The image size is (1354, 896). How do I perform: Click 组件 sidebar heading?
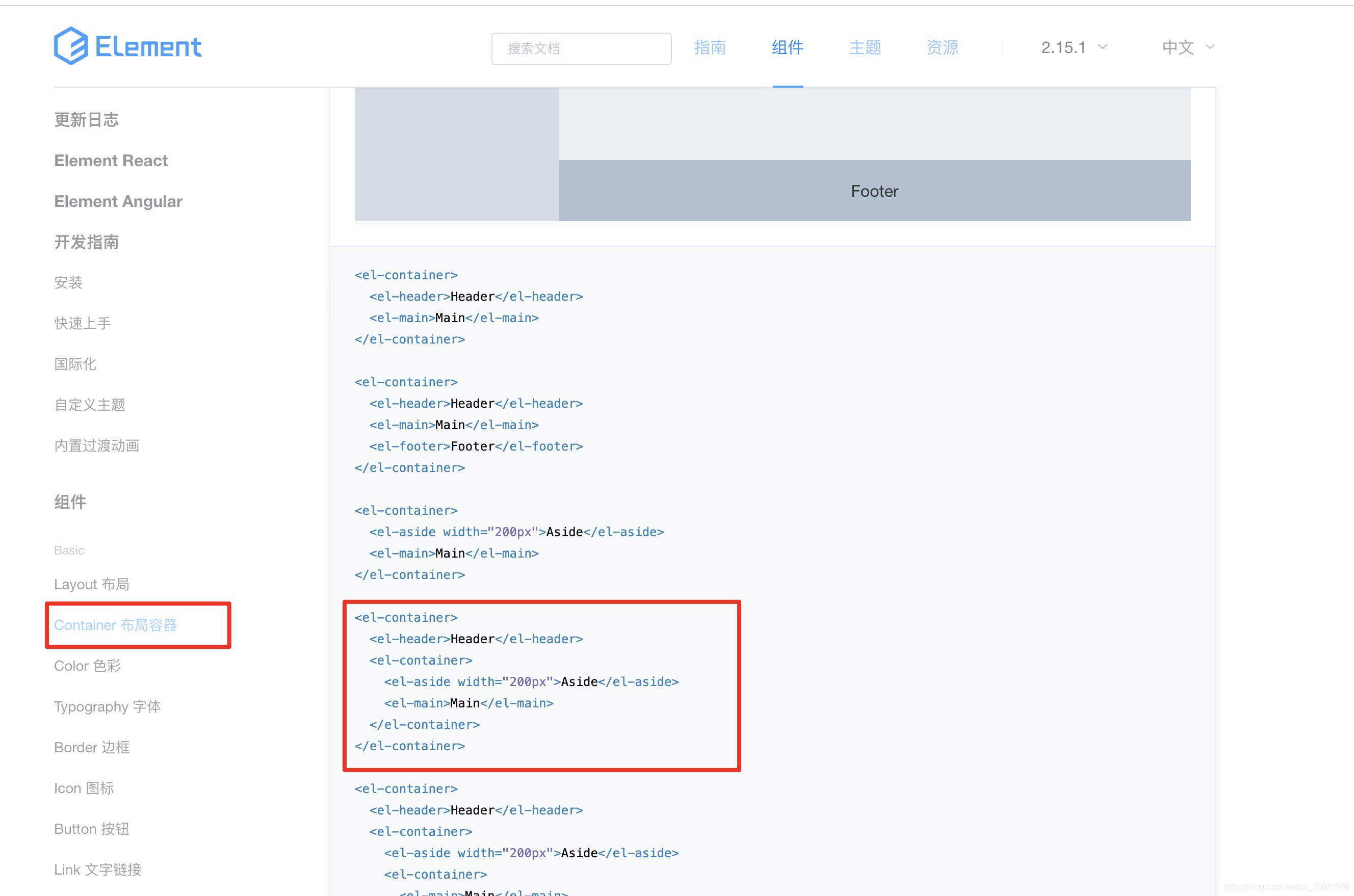coord(70,502)
